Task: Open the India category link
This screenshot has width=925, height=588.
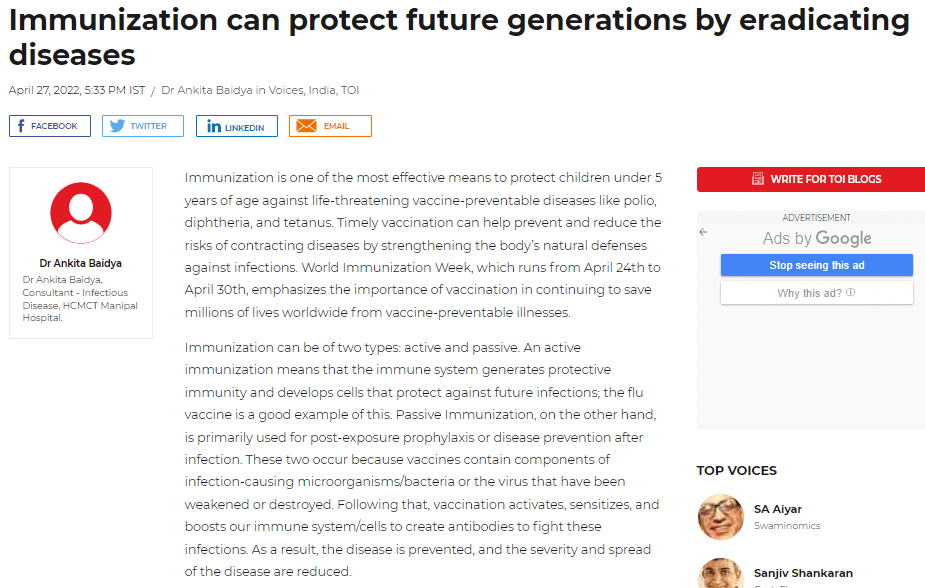Action: pyautogui.click(x=321, y=90)
